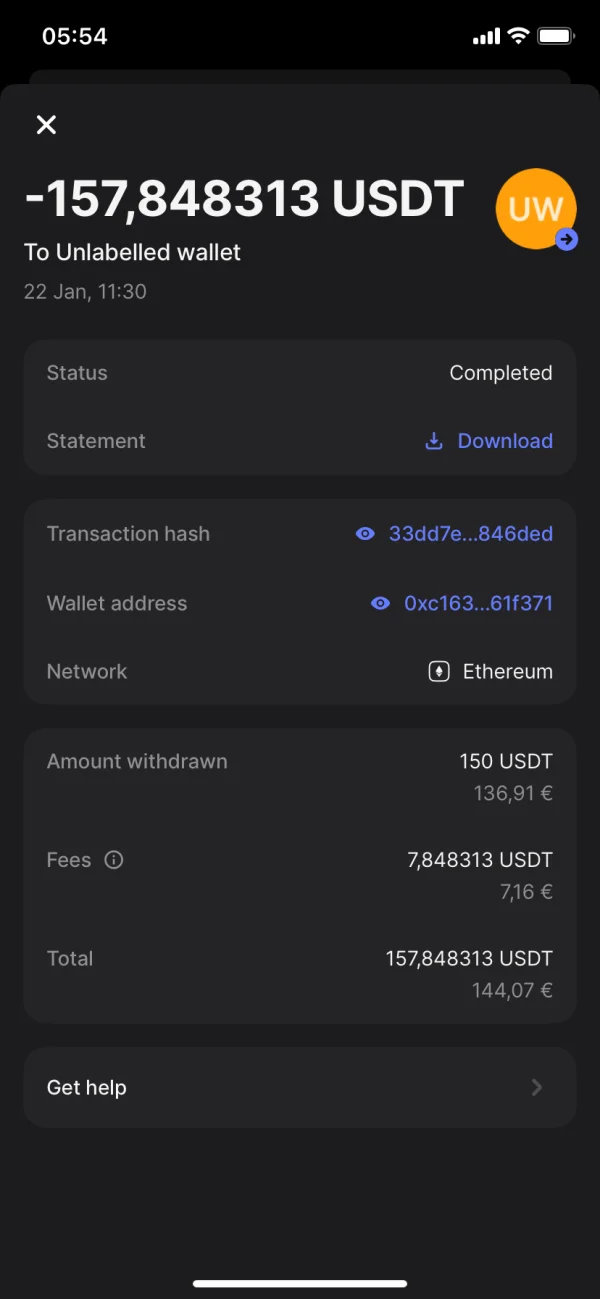600x1299 pixels.
Task: Tap the blue arrow badge on avatar
Action: [x=567, y=239]
